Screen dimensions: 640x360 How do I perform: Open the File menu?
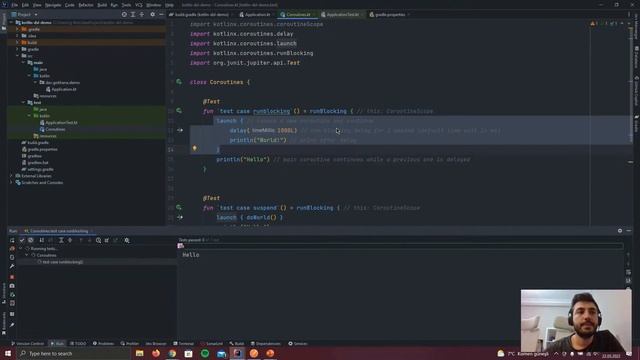coord(15,5)
